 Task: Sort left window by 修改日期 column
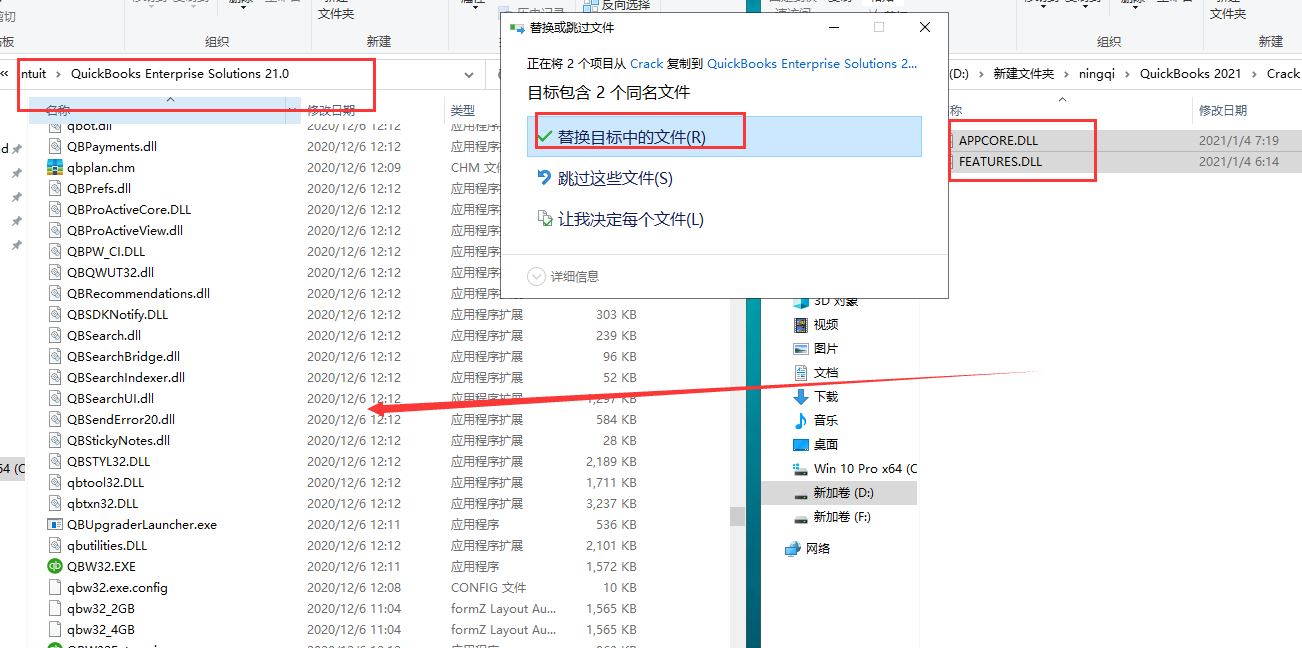[331, 110]
